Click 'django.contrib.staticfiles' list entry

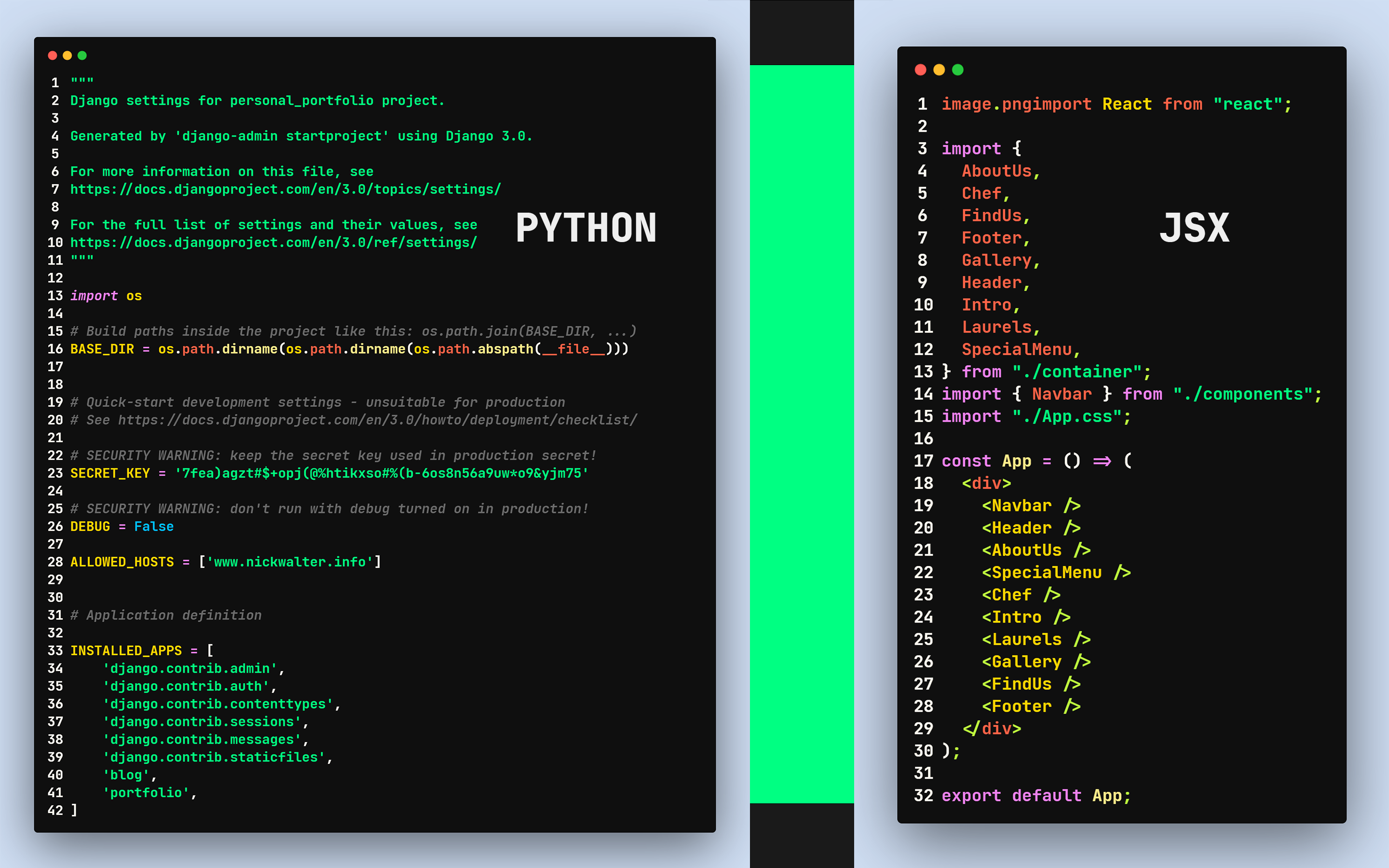click(214, 757)
